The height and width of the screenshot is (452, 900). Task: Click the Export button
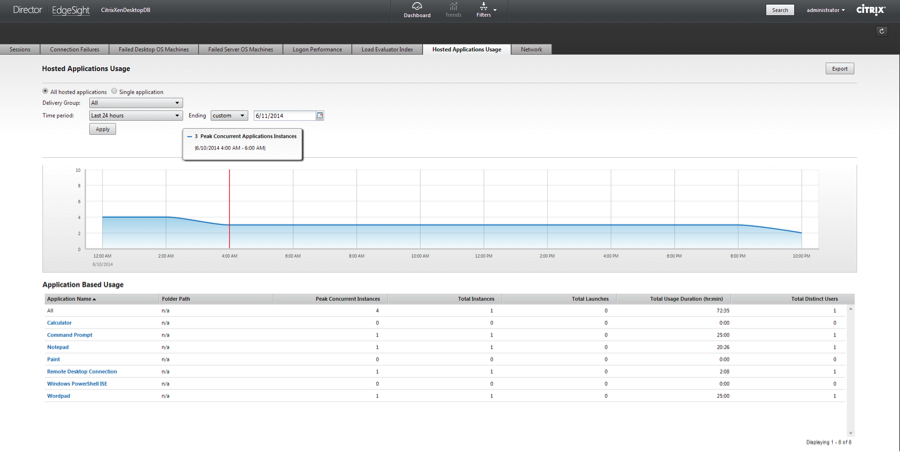839,69
